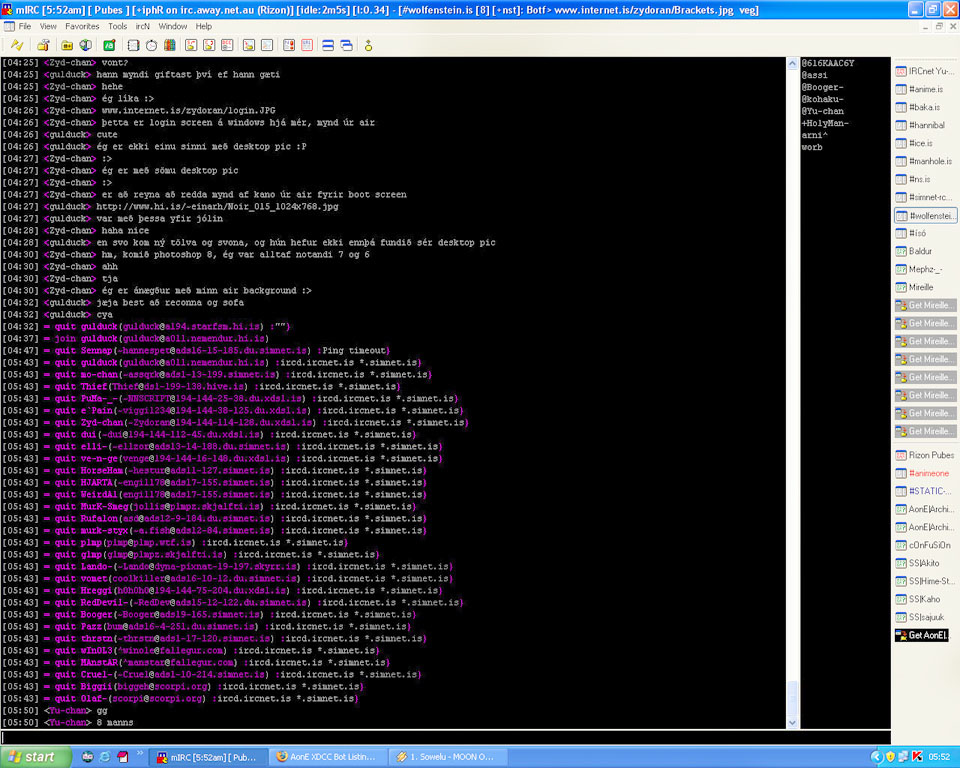Open the View menu
The image size is (960, 768).
(48, 26)
